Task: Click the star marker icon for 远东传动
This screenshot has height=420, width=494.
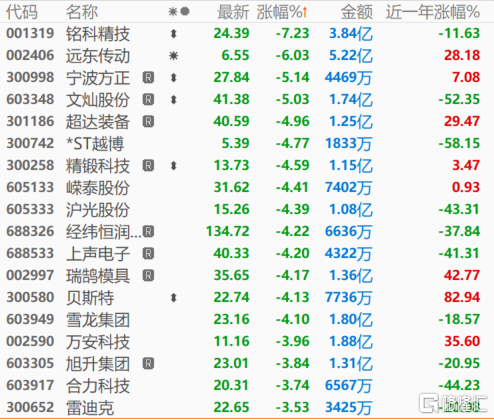Action: tap(173, 55)
